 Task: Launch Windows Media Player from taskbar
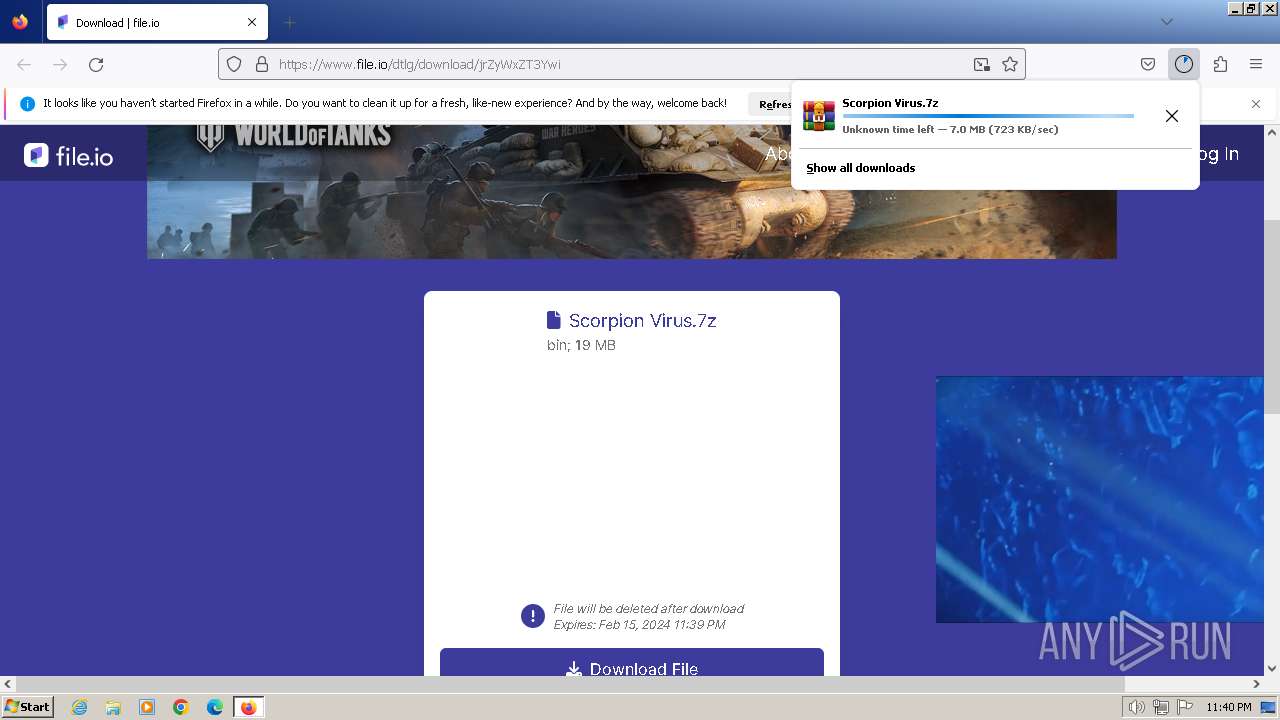(147, 707)
